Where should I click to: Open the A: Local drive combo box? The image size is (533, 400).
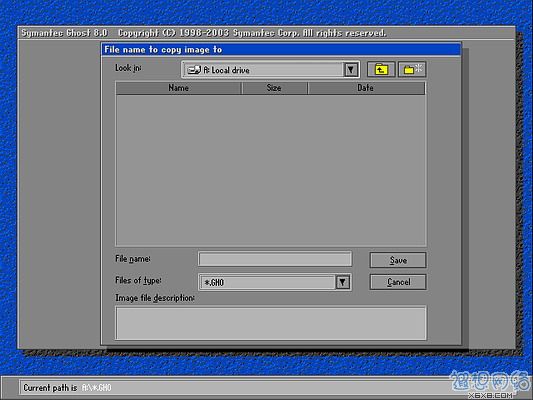tap(271, 70)
